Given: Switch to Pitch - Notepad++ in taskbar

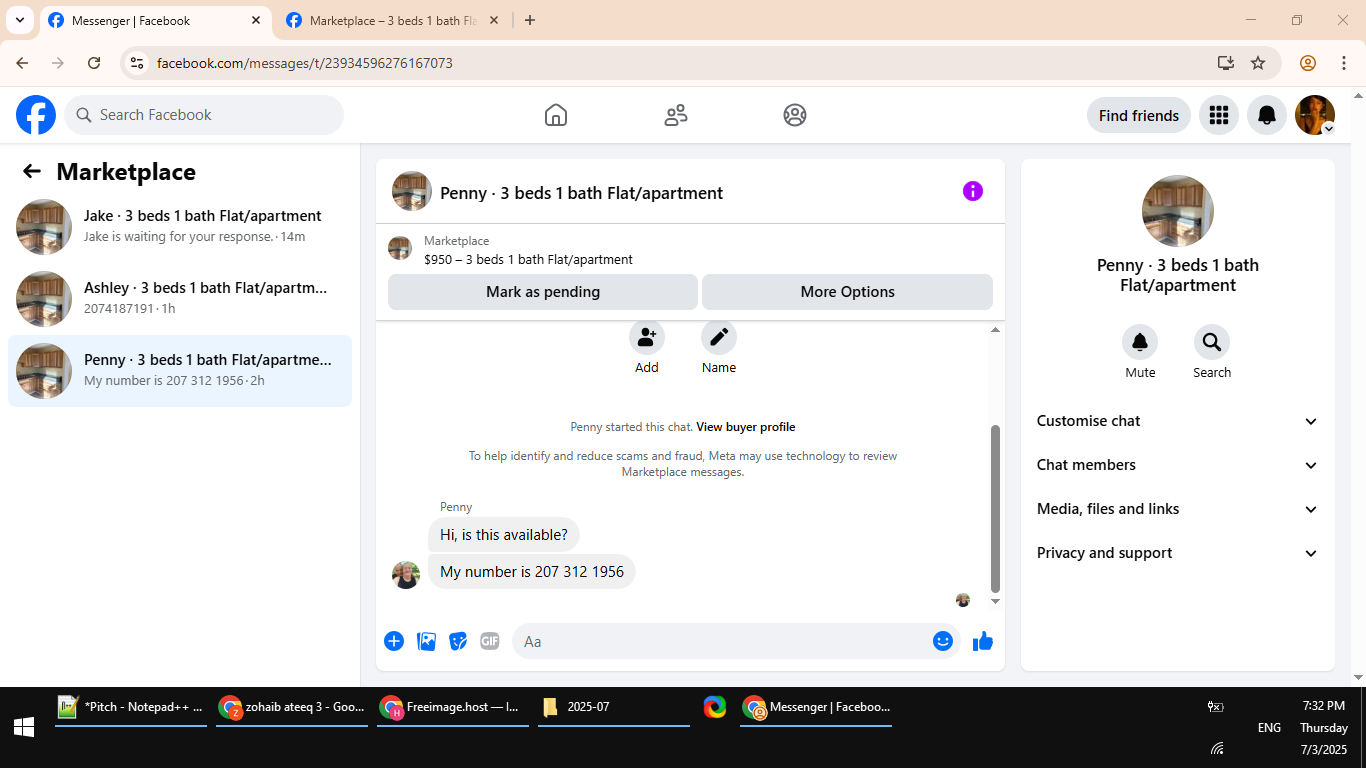Looking at the screenshot, I should (131, 707).
